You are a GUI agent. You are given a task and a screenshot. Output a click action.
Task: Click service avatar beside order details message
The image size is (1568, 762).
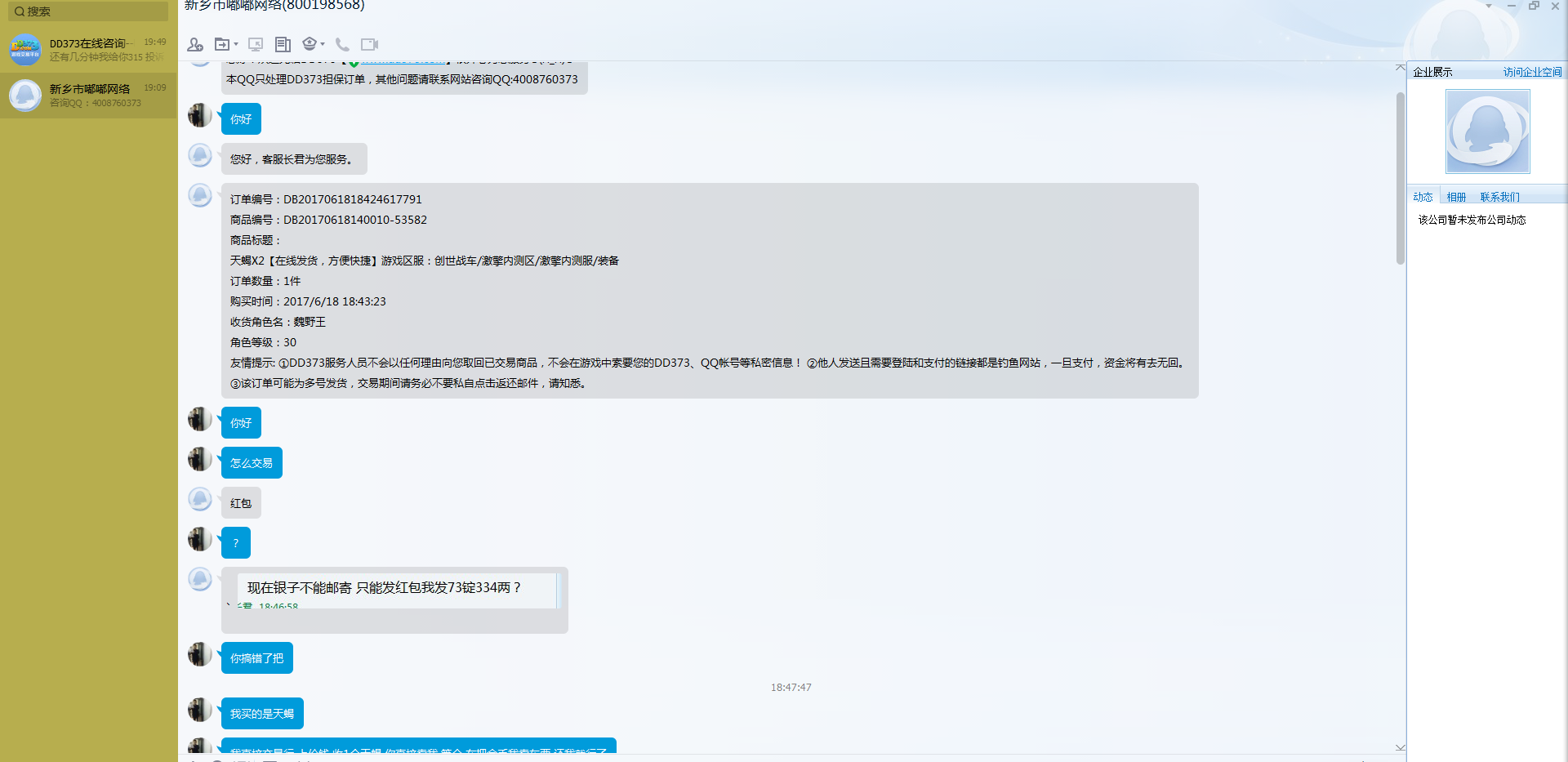(200, 195)
